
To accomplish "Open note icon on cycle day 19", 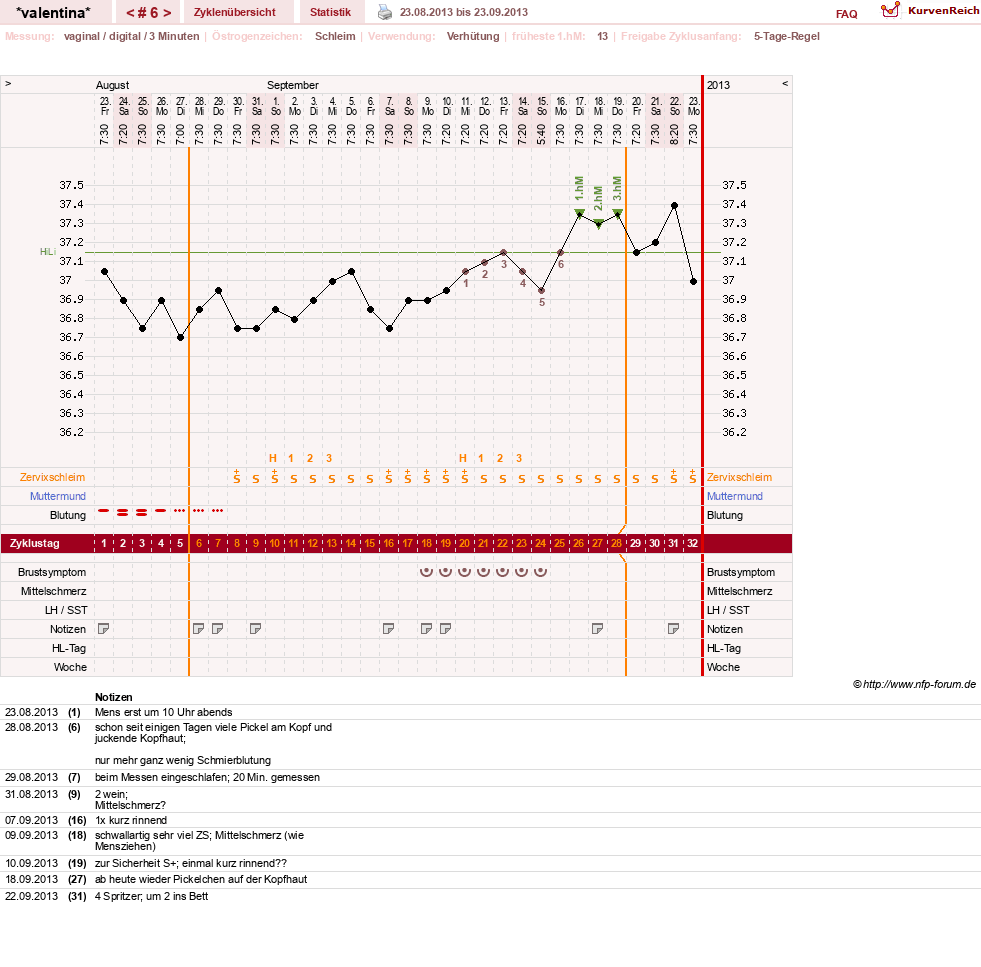I will [445, 629].
